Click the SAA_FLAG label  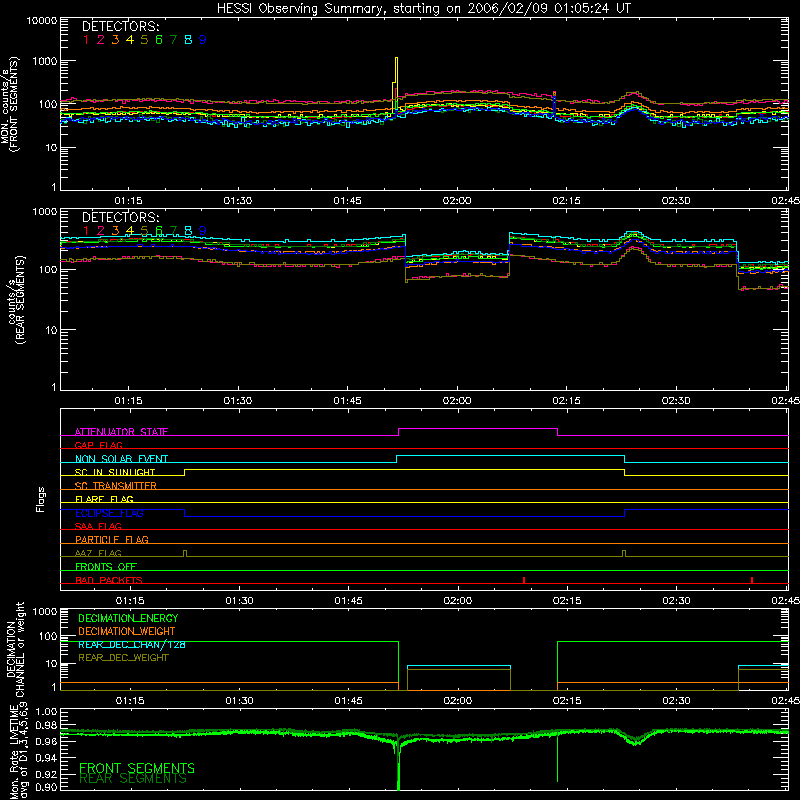click(98, 526)
